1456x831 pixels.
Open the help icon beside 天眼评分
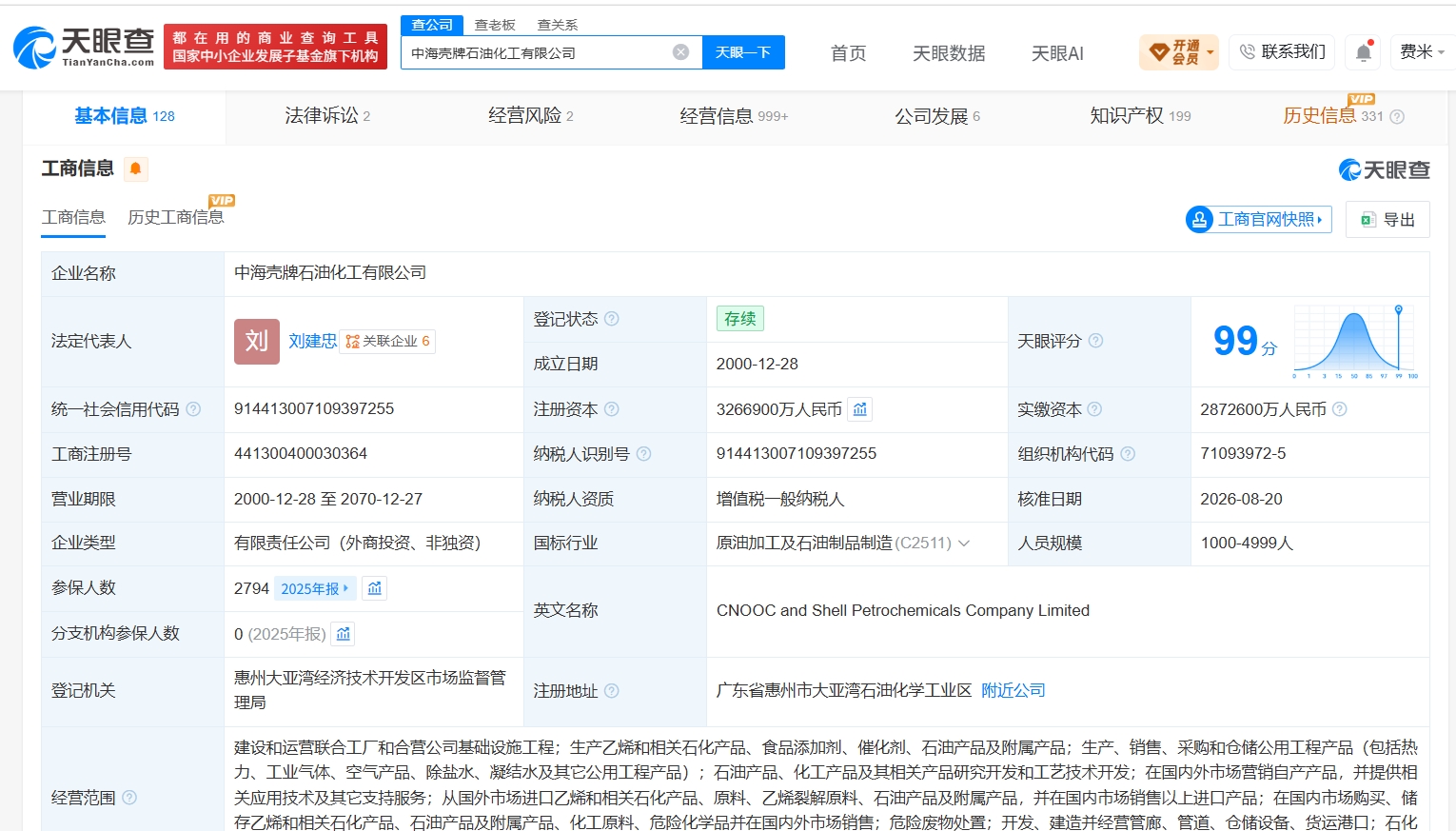click(x=1095, y=341)
